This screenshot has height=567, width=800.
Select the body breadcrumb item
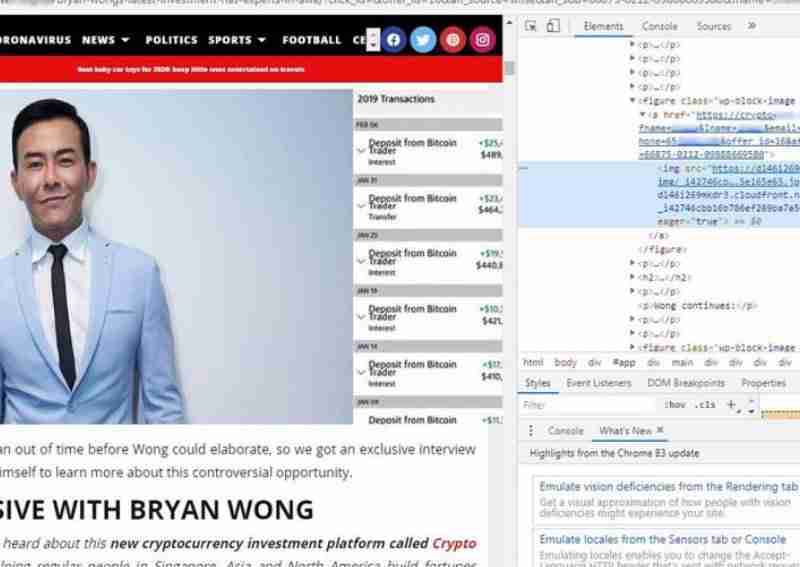(565, 362)
